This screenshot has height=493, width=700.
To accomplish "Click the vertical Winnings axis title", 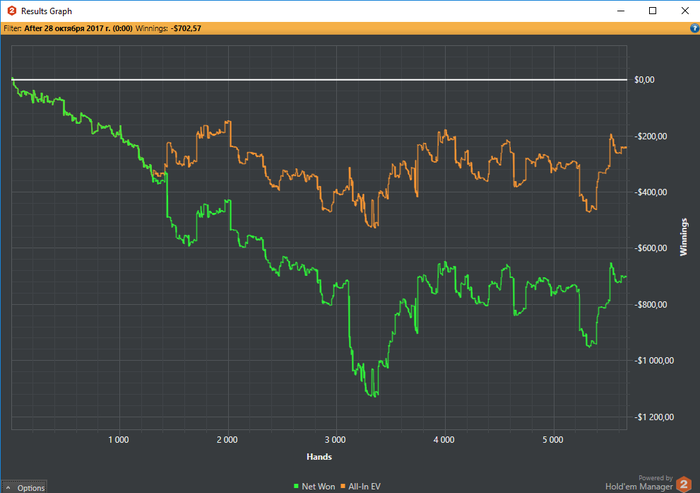I will point(683,237).
